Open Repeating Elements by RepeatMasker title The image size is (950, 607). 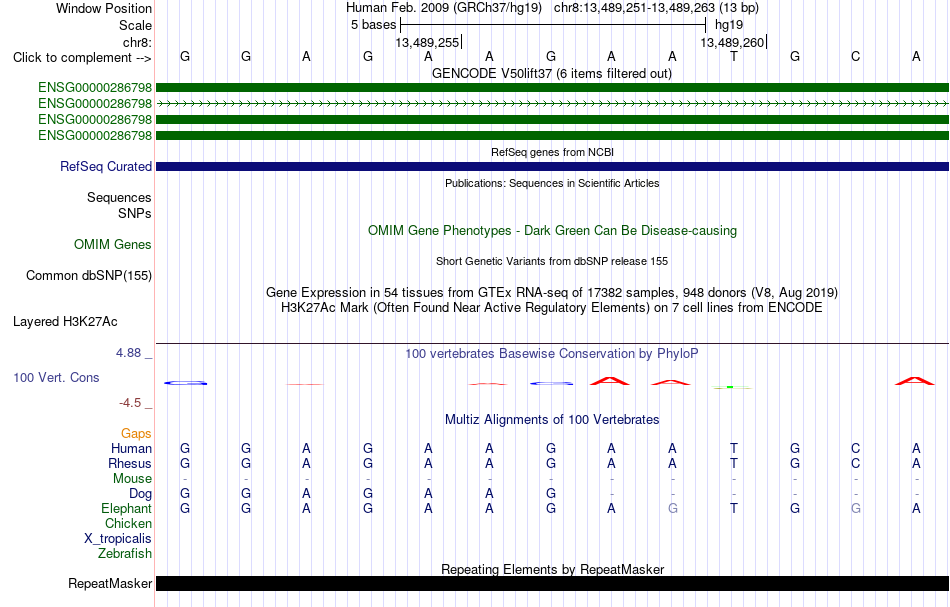point(553,569)
